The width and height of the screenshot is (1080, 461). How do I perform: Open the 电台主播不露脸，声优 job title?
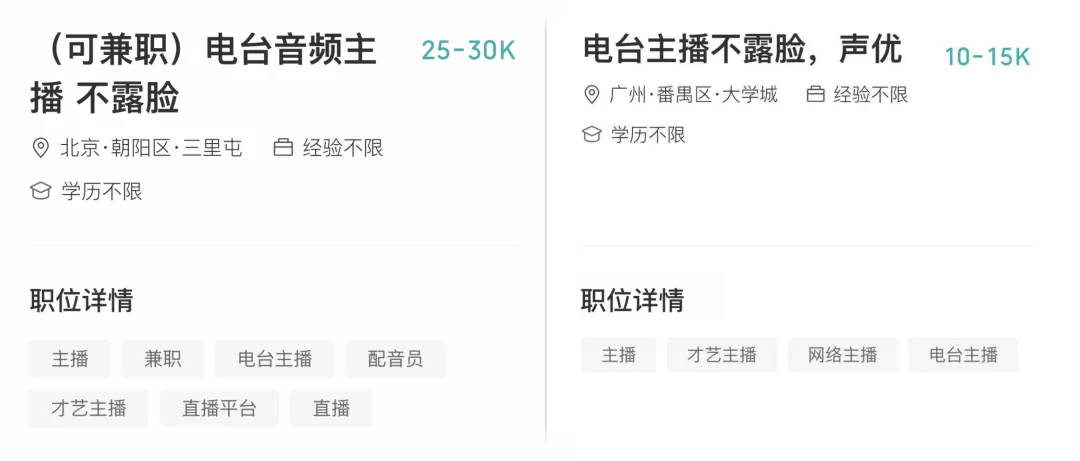(742, 48)
